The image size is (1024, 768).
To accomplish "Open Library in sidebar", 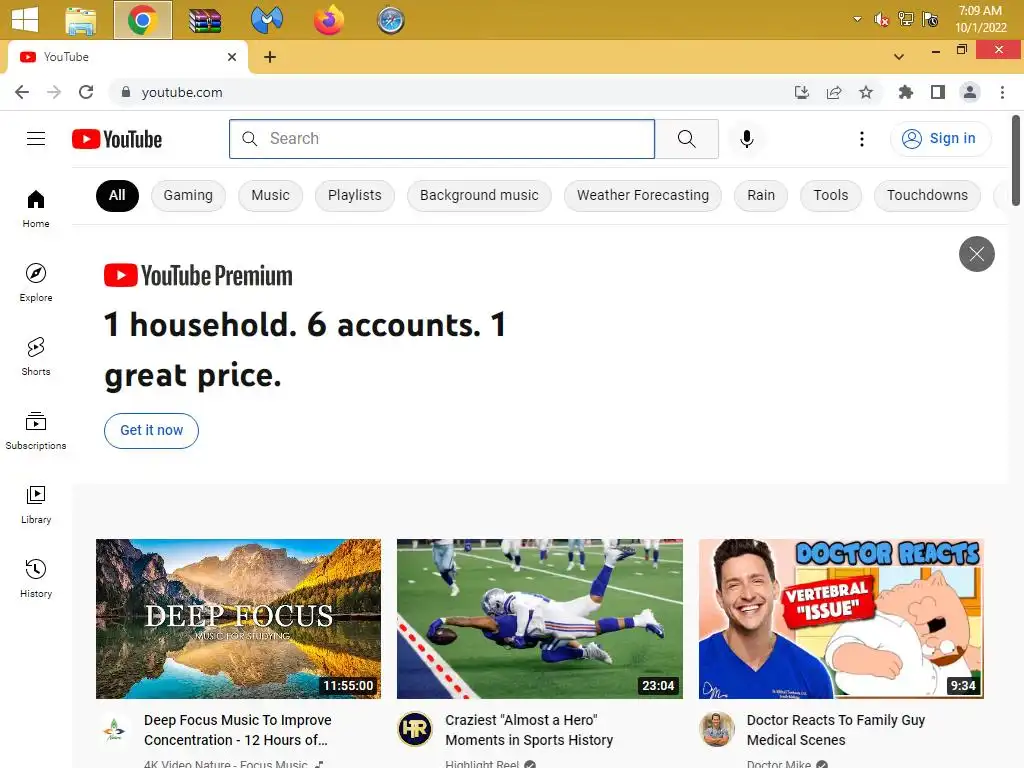I will pyautogui.click(x=36, y=504).
